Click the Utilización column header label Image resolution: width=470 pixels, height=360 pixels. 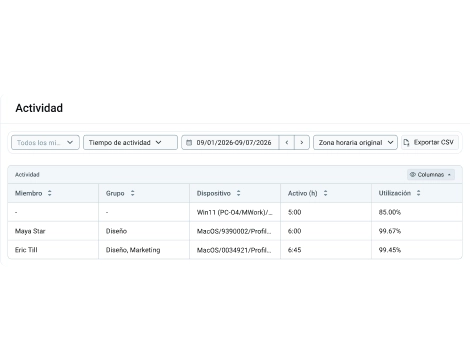pos(395,193)
